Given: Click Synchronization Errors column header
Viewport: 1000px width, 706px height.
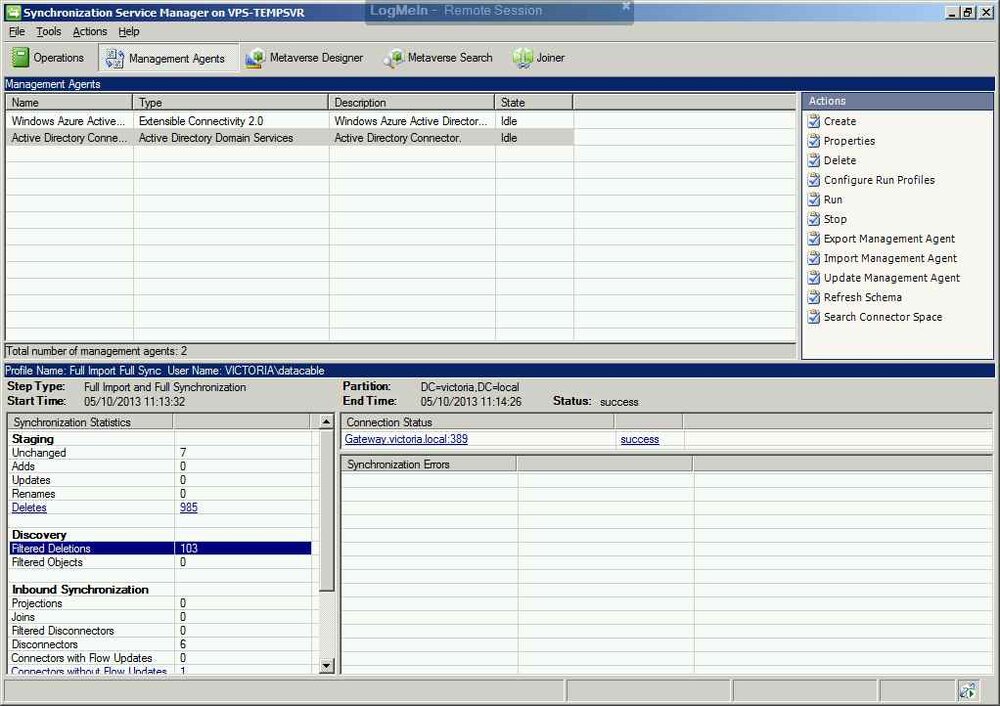Looking at the screenshot, I should 429,464.
